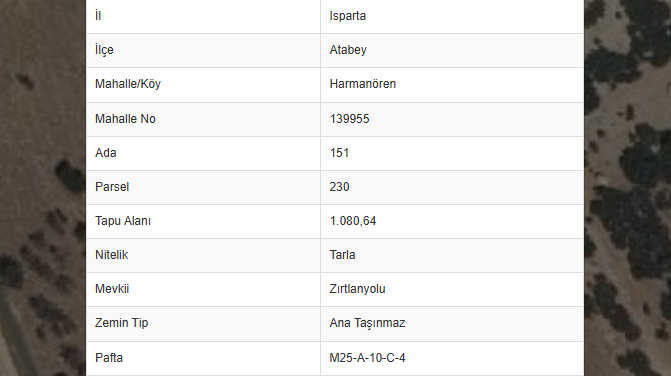Click the Parsel value 230
This screenshot has height=376, width=671.
coord(339,187)
